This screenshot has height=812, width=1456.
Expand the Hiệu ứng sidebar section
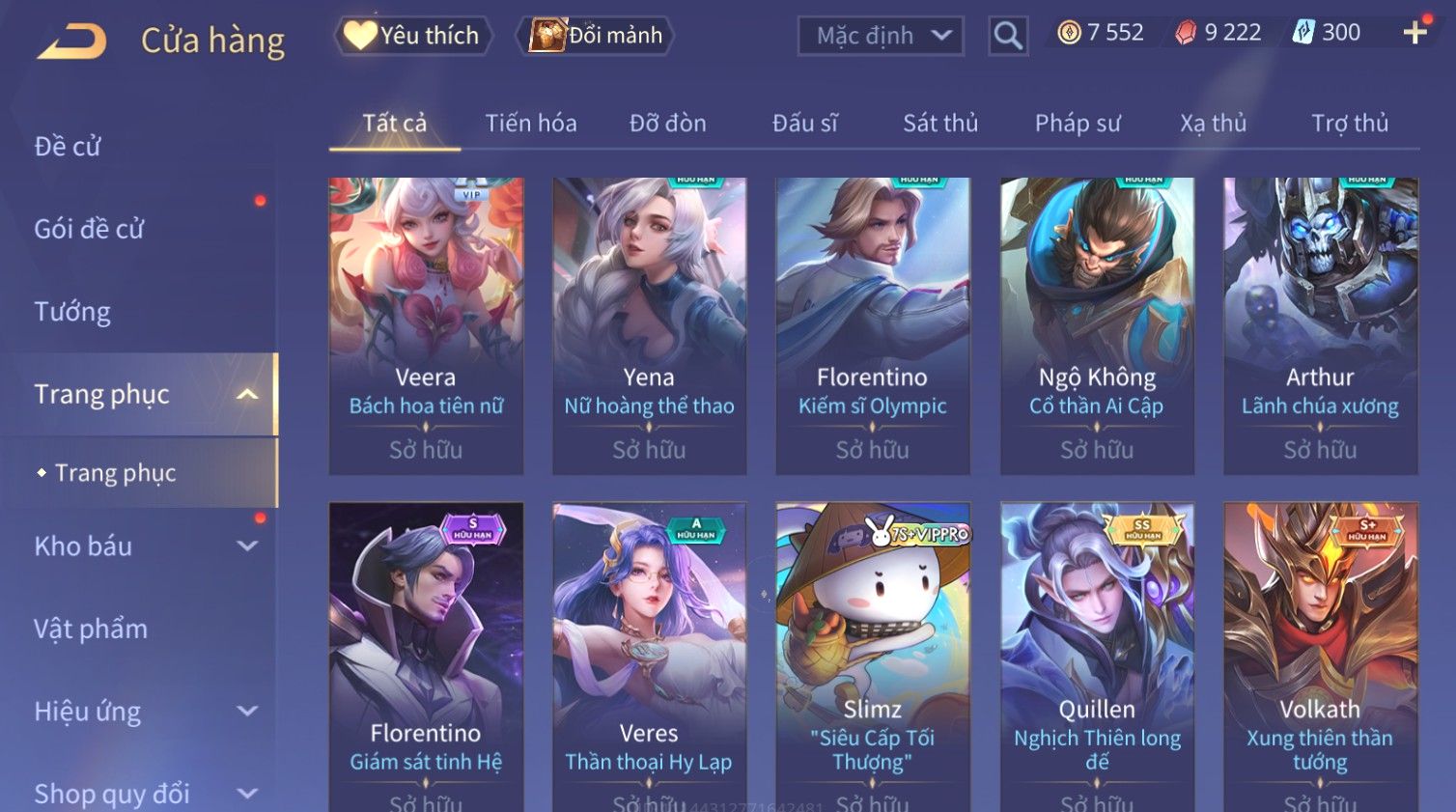click(x=248, y=712)
